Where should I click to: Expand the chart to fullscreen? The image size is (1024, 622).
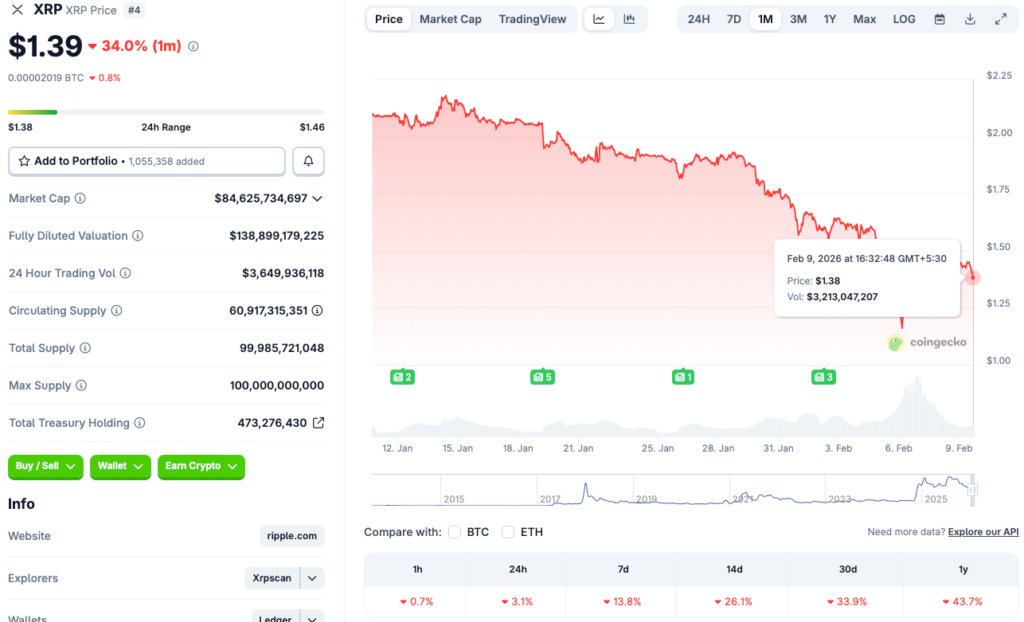[x=1000, y=18]
